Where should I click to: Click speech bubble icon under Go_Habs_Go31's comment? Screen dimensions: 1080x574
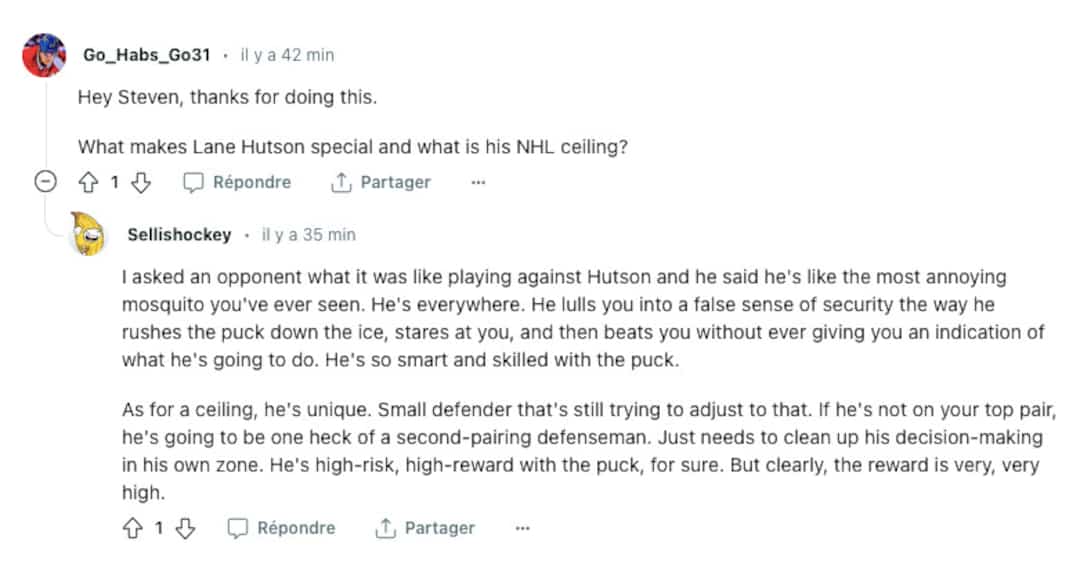[193, 182]
